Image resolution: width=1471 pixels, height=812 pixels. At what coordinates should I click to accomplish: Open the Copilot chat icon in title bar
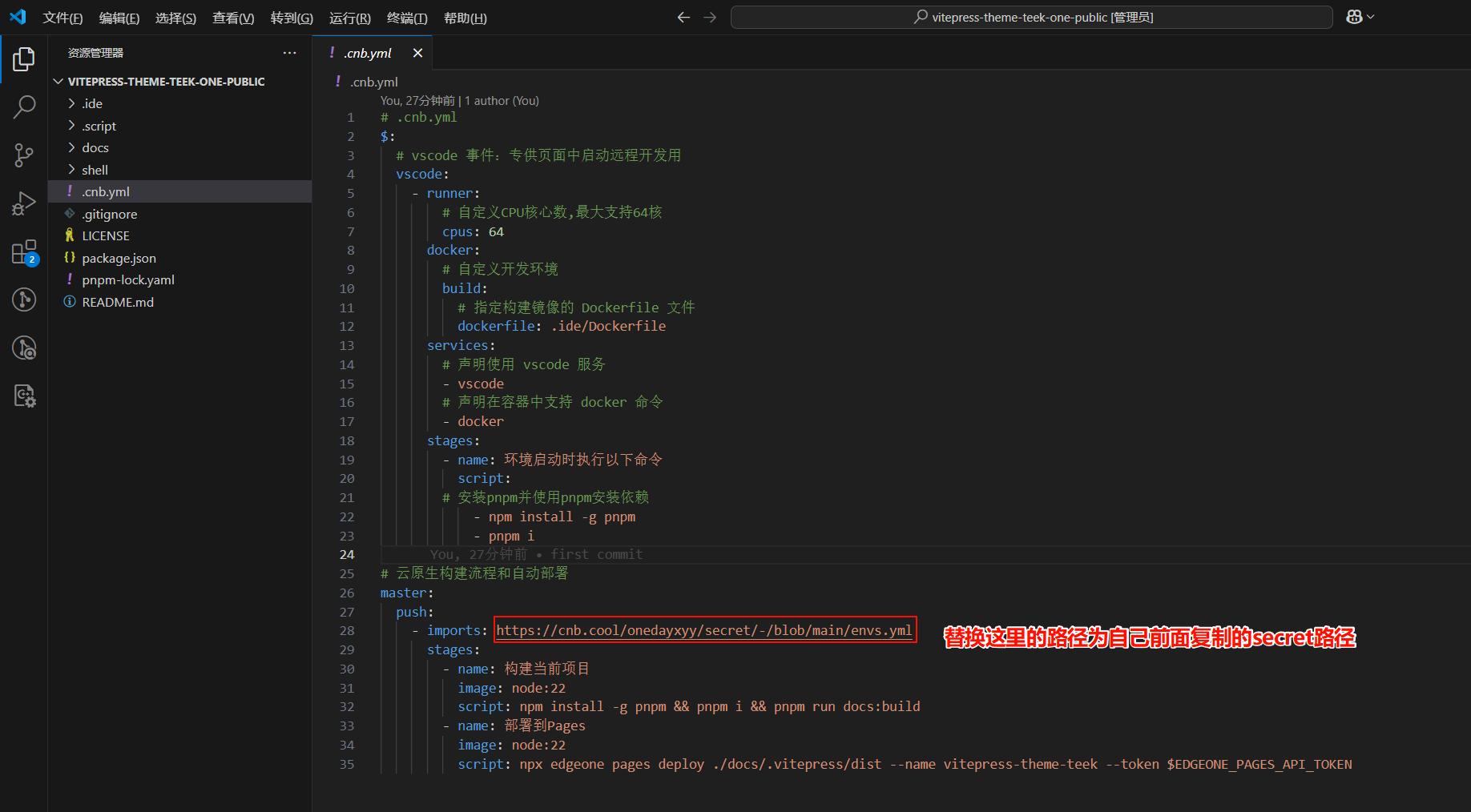pyautogui.click(x=1354, y=17)
